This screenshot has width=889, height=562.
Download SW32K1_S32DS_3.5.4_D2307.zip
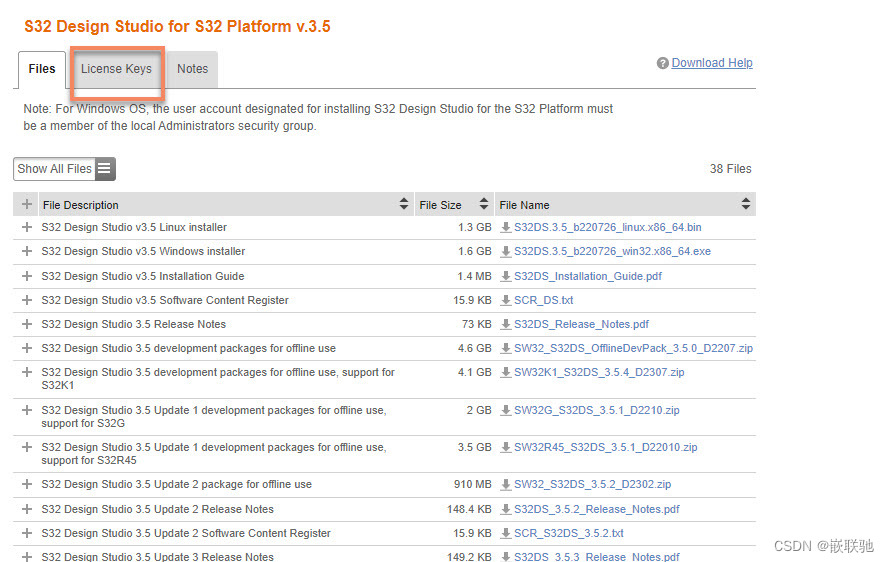599,372
